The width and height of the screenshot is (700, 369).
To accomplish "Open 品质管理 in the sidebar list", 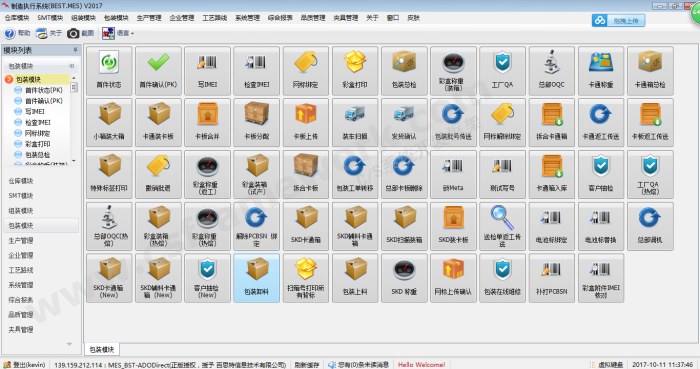I will point(21,315).
